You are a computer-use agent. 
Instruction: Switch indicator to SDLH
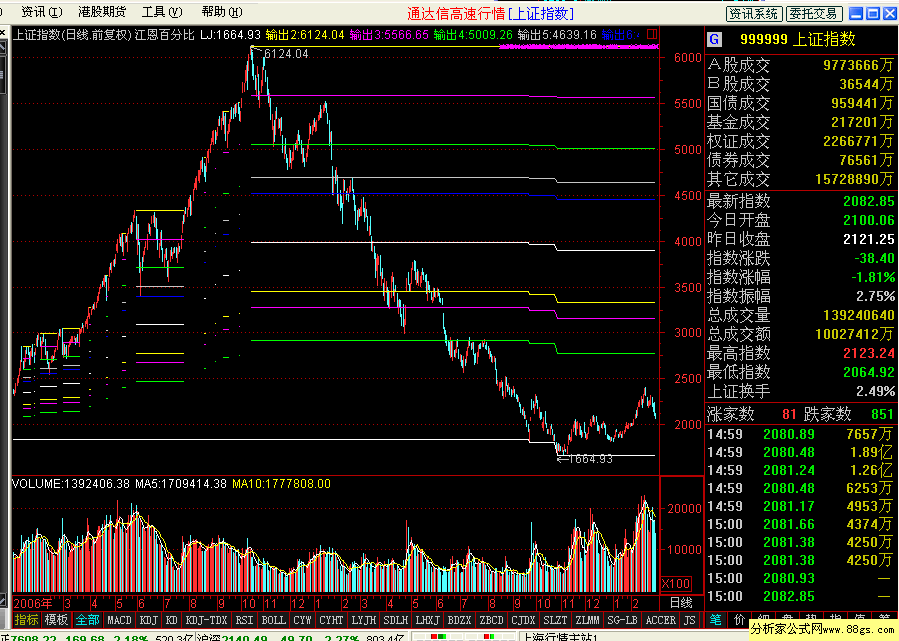pyautogui.click(x=396, y=620)
